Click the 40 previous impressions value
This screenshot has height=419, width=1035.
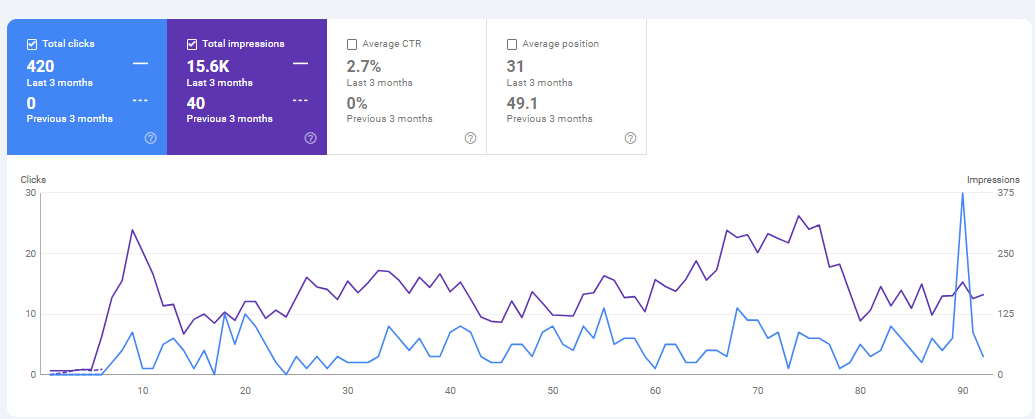[196, 103]
